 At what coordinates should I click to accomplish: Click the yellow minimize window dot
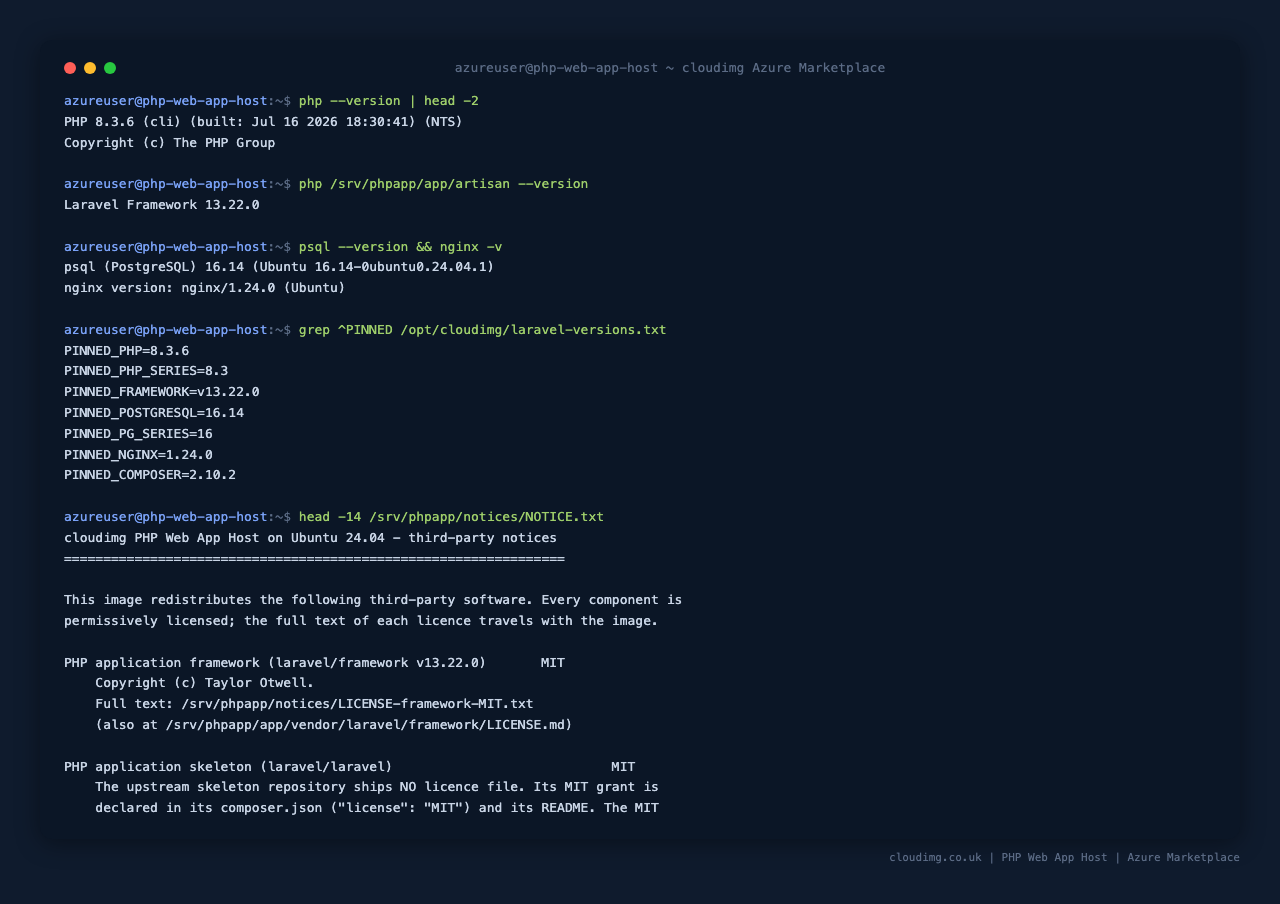click(90, 68)
